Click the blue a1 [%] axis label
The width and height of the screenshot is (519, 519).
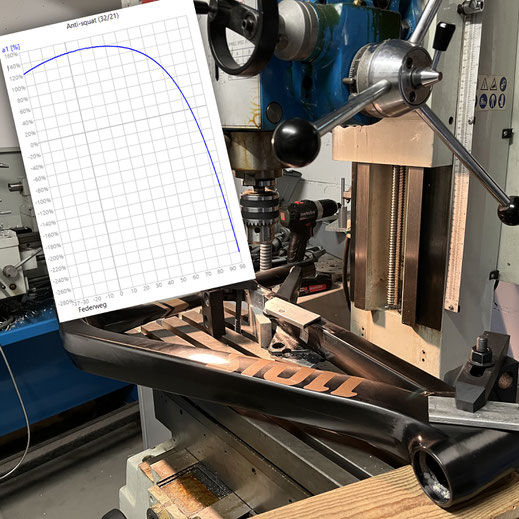pos(11,48)
